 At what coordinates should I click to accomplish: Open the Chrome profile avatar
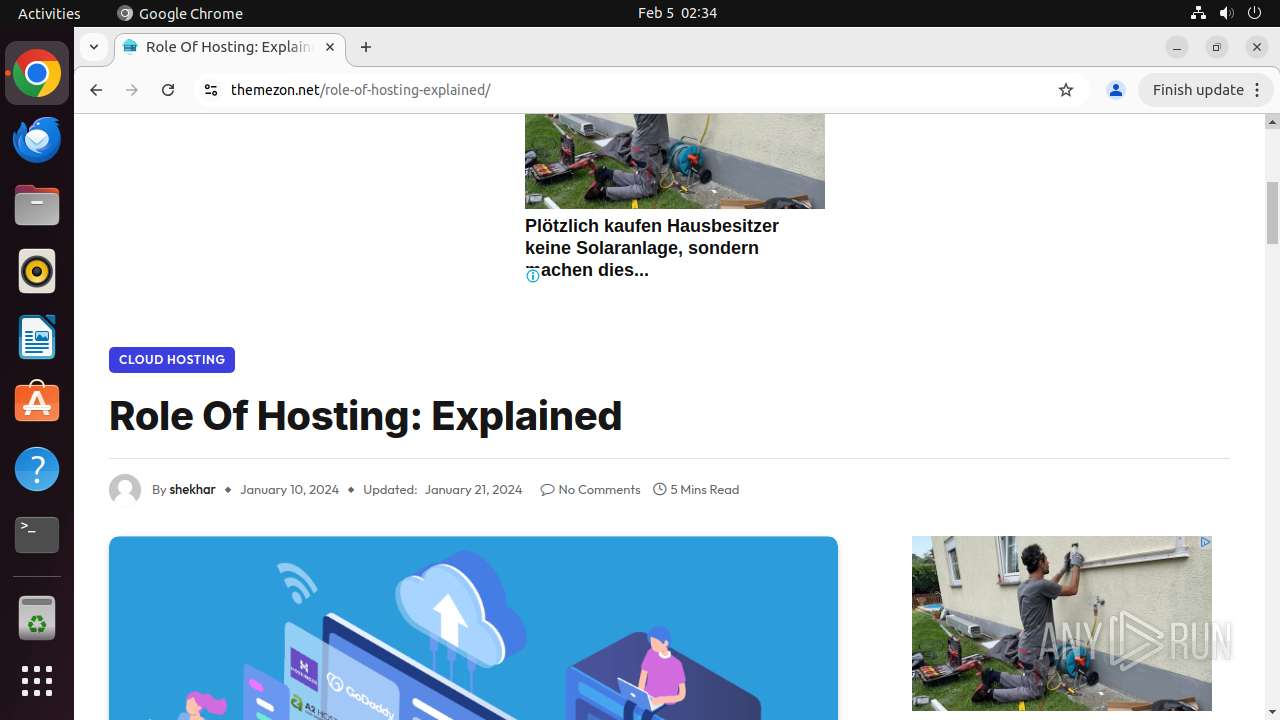(1116, 90)
